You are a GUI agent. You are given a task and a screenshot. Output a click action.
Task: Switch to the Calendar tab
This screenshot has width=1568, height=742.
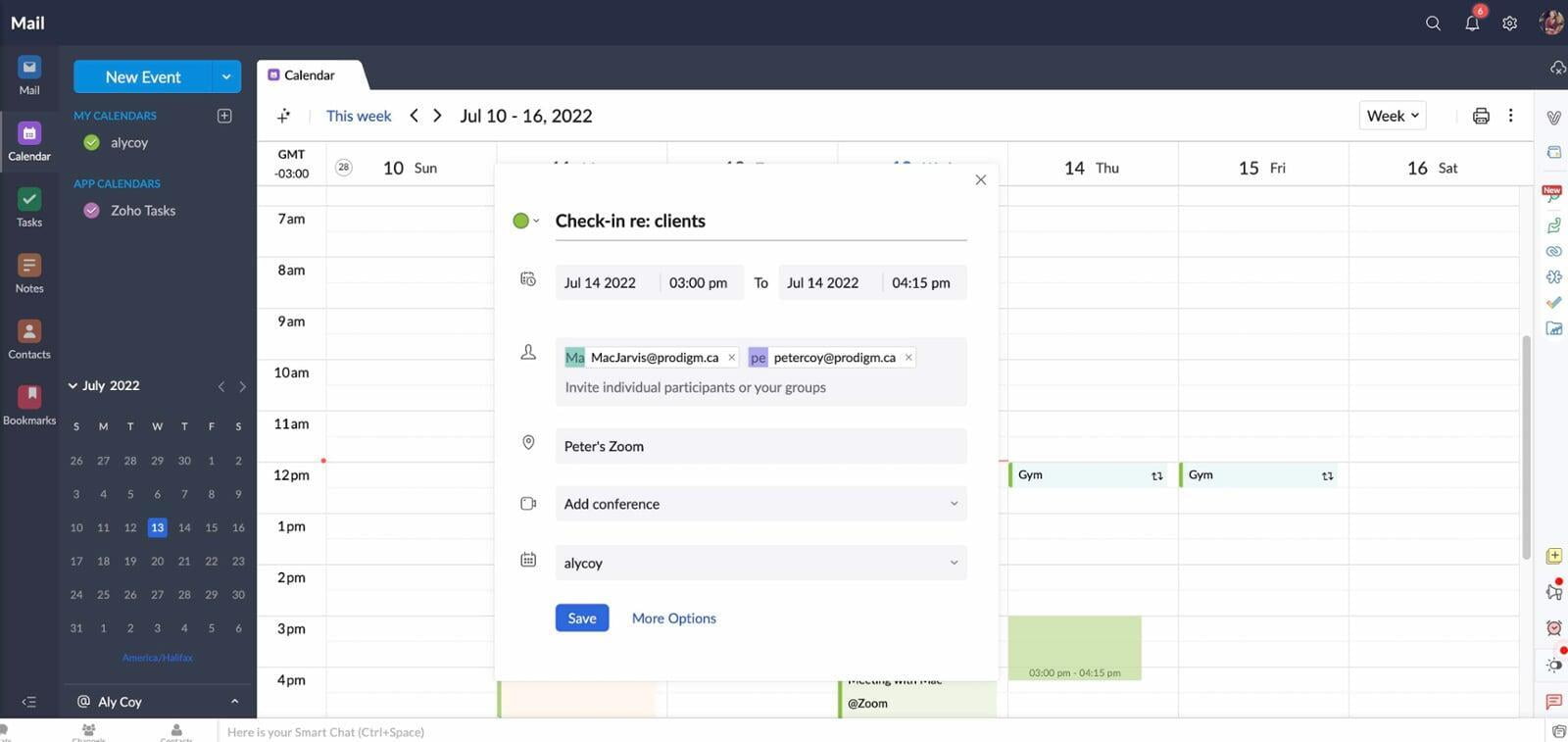pos(310,75)
